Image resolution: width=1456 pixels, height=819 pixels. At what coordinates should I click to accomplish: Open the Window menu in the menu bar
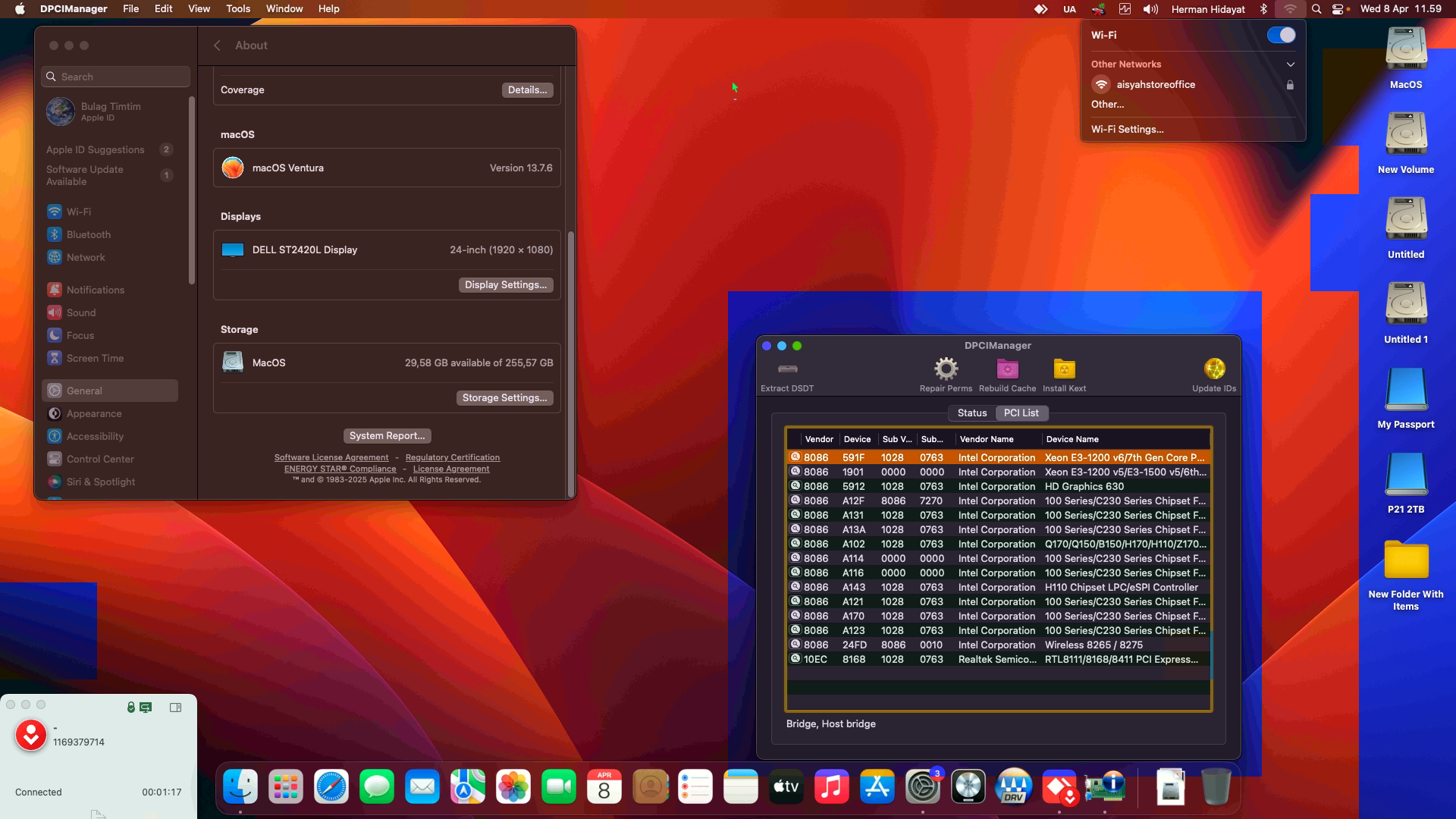[284, 9]
